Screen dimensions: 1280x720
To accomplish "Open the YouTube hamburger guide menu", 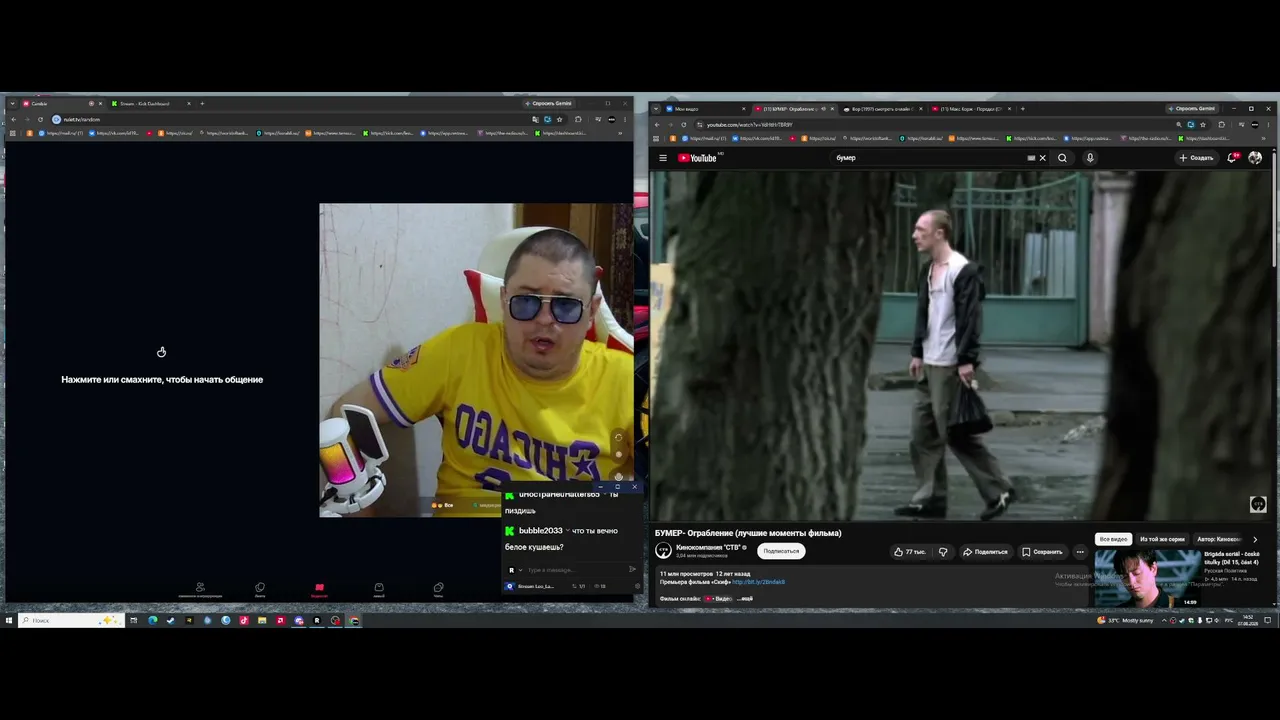I will 662,158.
